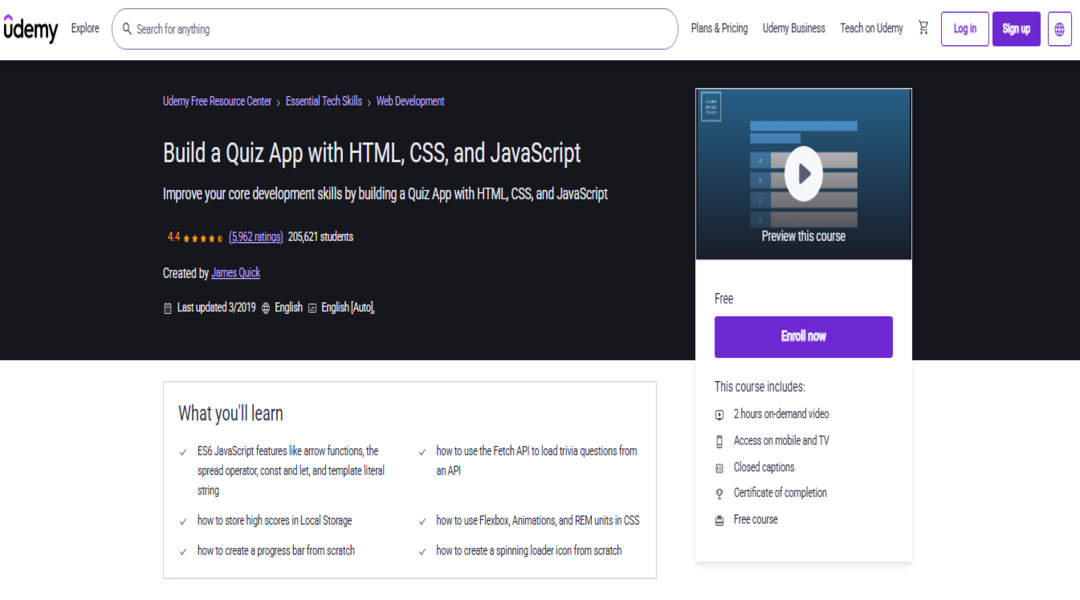Click the calendar icon by Last updated

(167, 308)
